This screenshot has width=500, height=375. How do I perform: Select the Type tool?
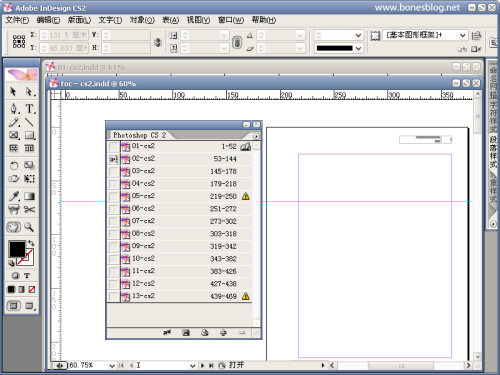tap(29, 109)
